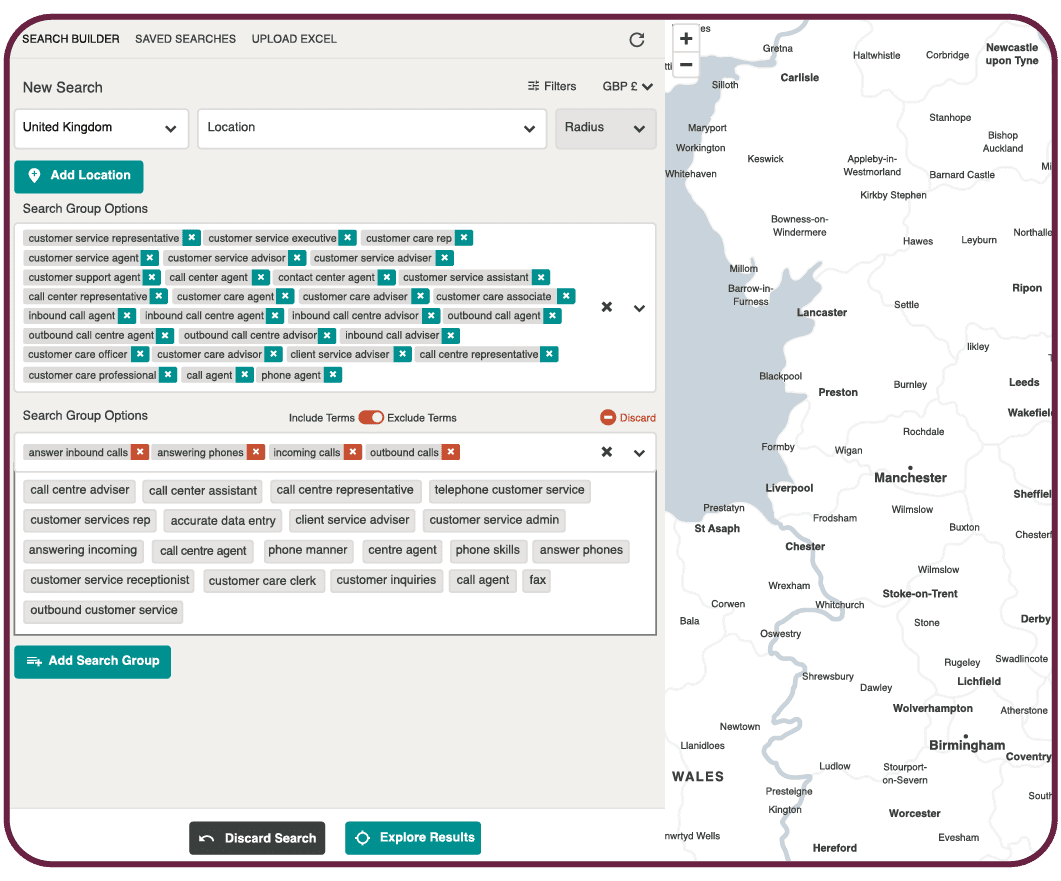The height and width of the screenshot is (881, 1061).
Task: Open the Radius dropdown
Action: click(605, 128)
